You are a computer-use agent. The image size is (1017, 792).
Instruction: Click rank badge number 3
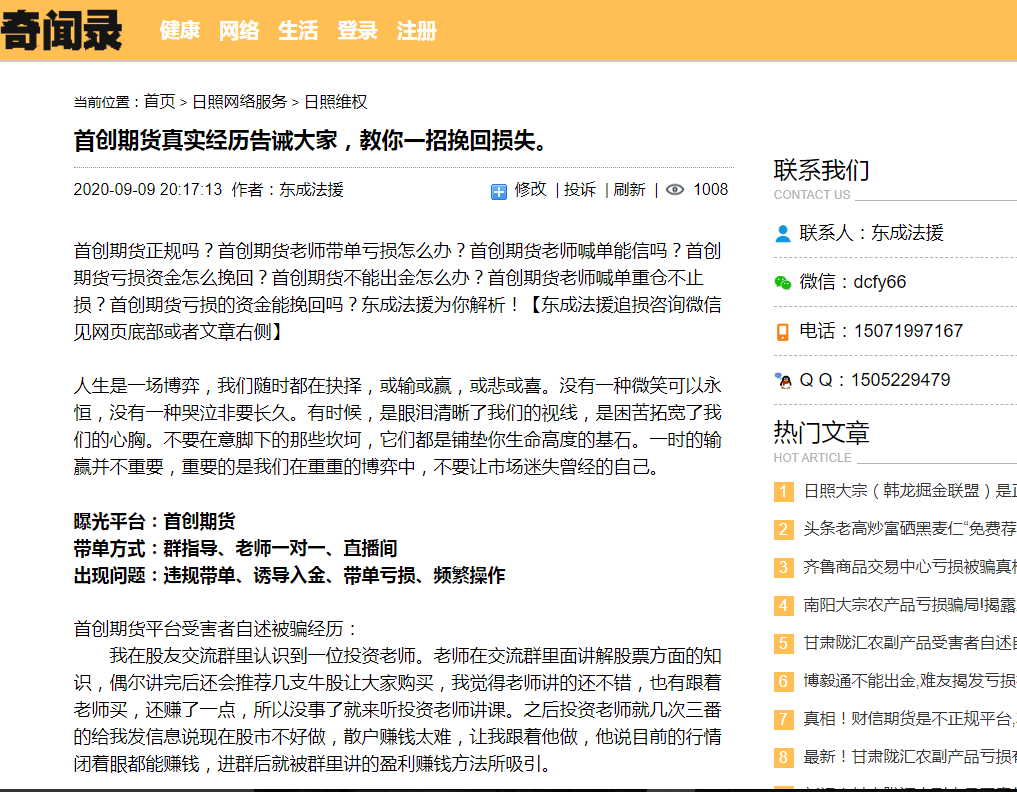[784, 568]
